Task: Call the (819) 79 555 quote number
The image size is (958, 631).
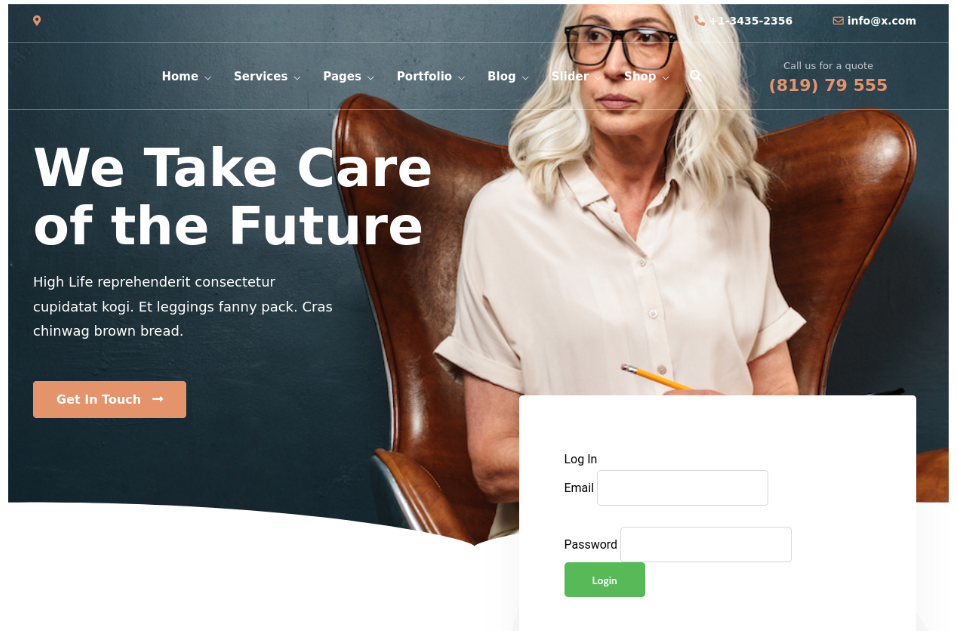Action: tap(828, 85)
